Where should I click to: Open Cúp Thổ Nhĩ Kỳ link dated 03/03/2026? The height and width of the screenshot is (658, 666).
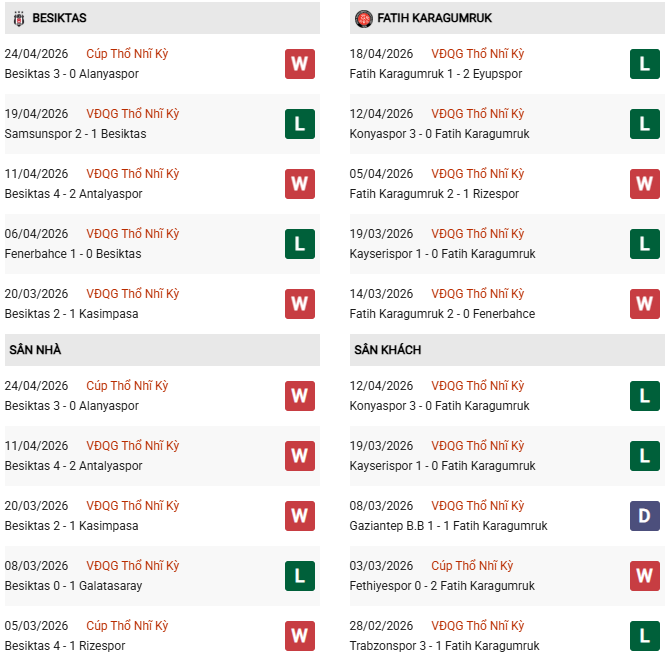pyautogui.click(x=472, y=566)
